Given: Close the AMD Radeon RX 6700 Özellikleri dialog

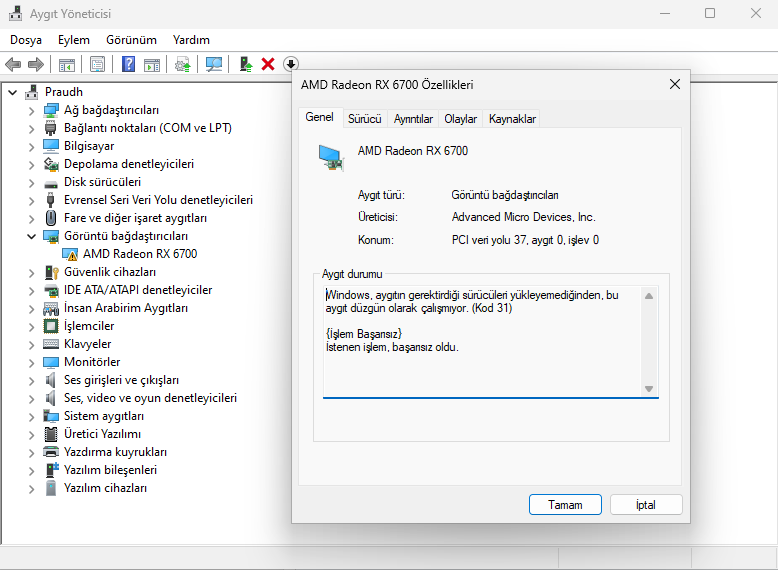Looking at the screenshot, I should 675,84.
